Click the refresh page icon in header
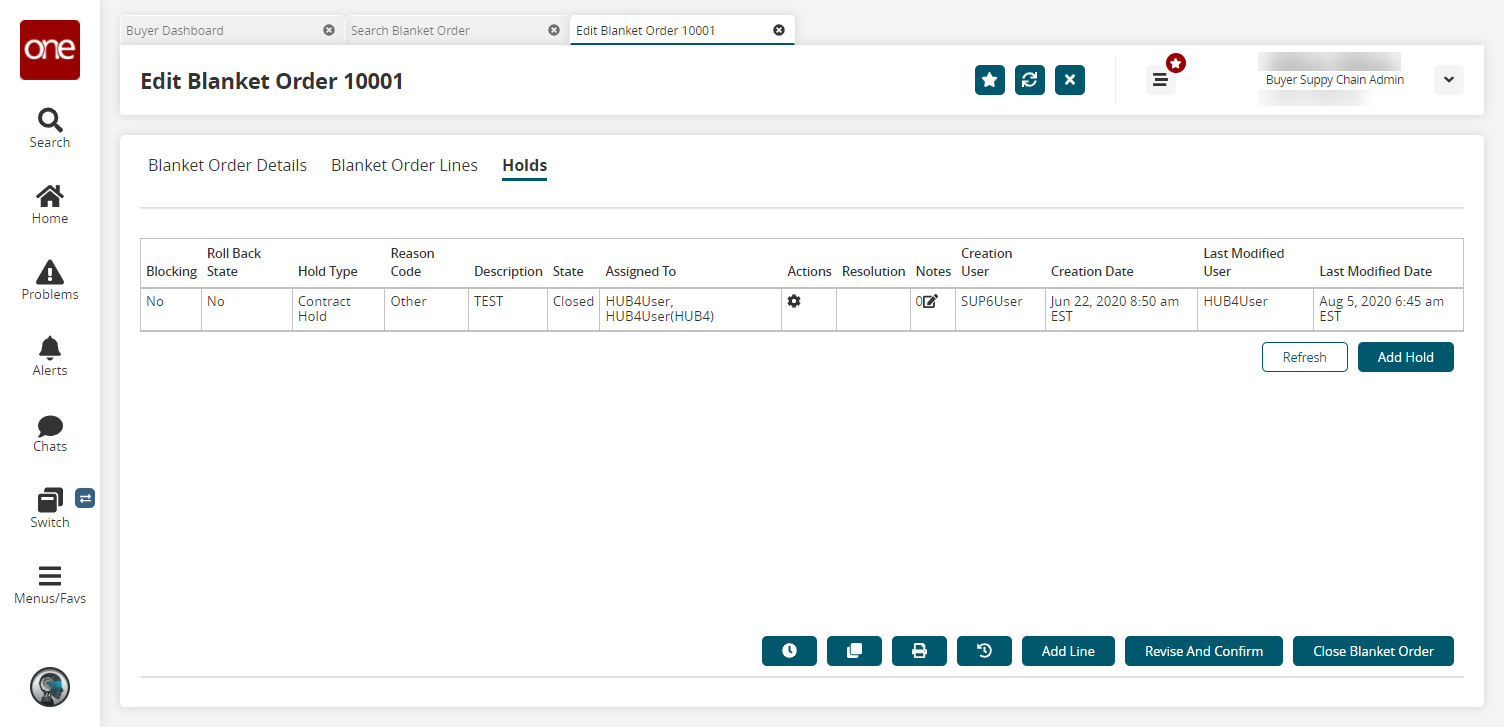The image size is (1504, 727). pyautogui.click(x=1029, y=80)
